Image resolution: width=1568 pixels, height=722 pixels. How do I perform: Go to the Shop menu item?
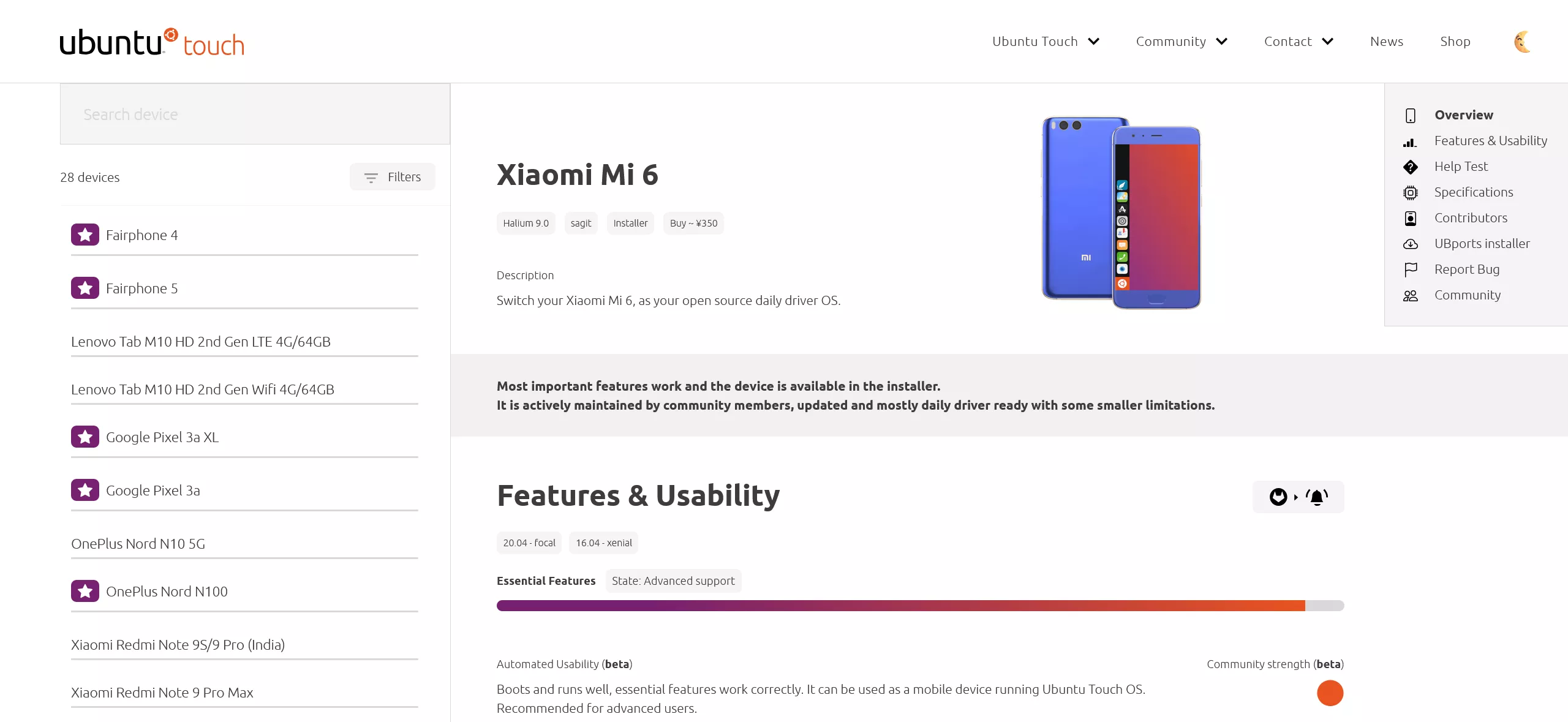tap(1455, 42)
